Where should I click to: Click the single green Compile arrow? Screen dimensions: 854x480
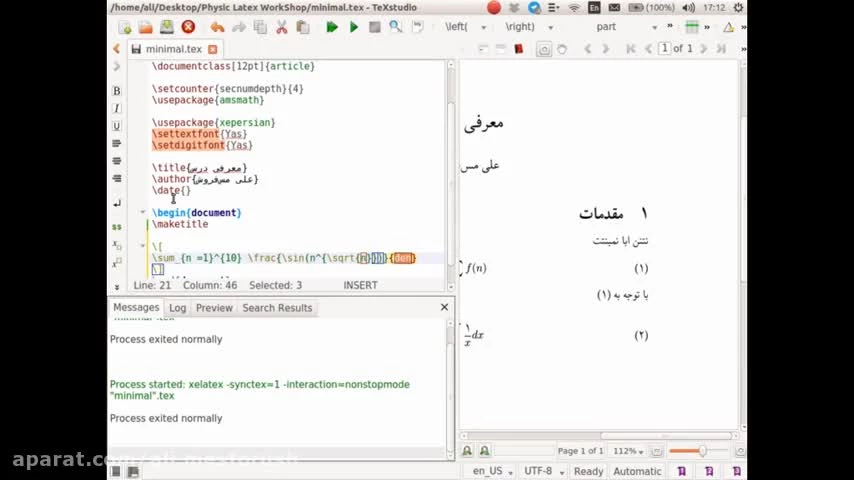tap(353, 27)
